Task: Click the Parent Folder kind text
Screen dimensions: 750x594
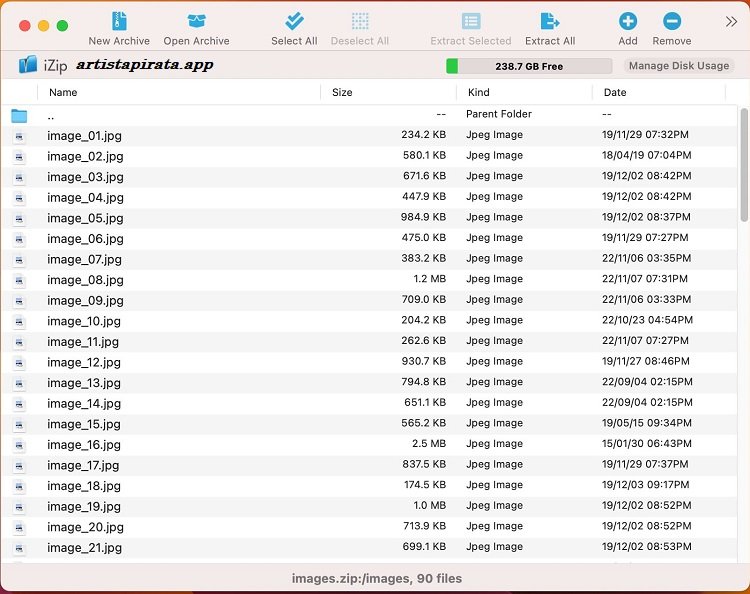Action: tap(499, 114)
